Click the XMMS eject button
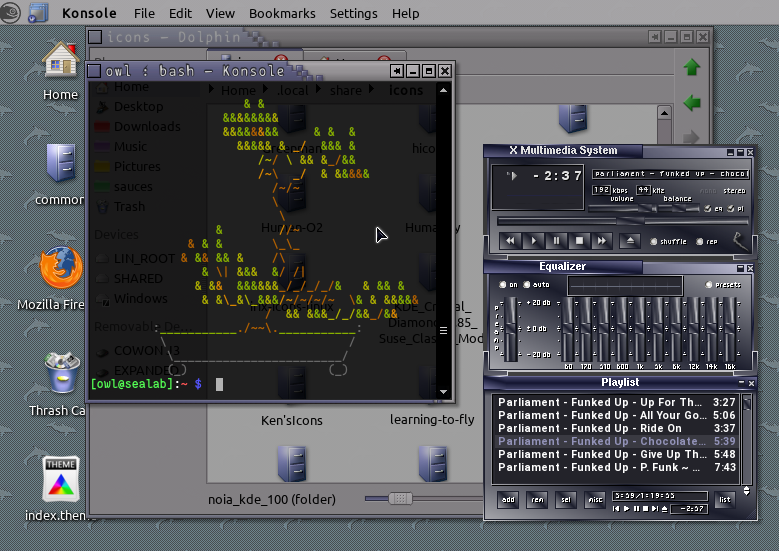Screen dimensions: 779x551 click(630, 241)
